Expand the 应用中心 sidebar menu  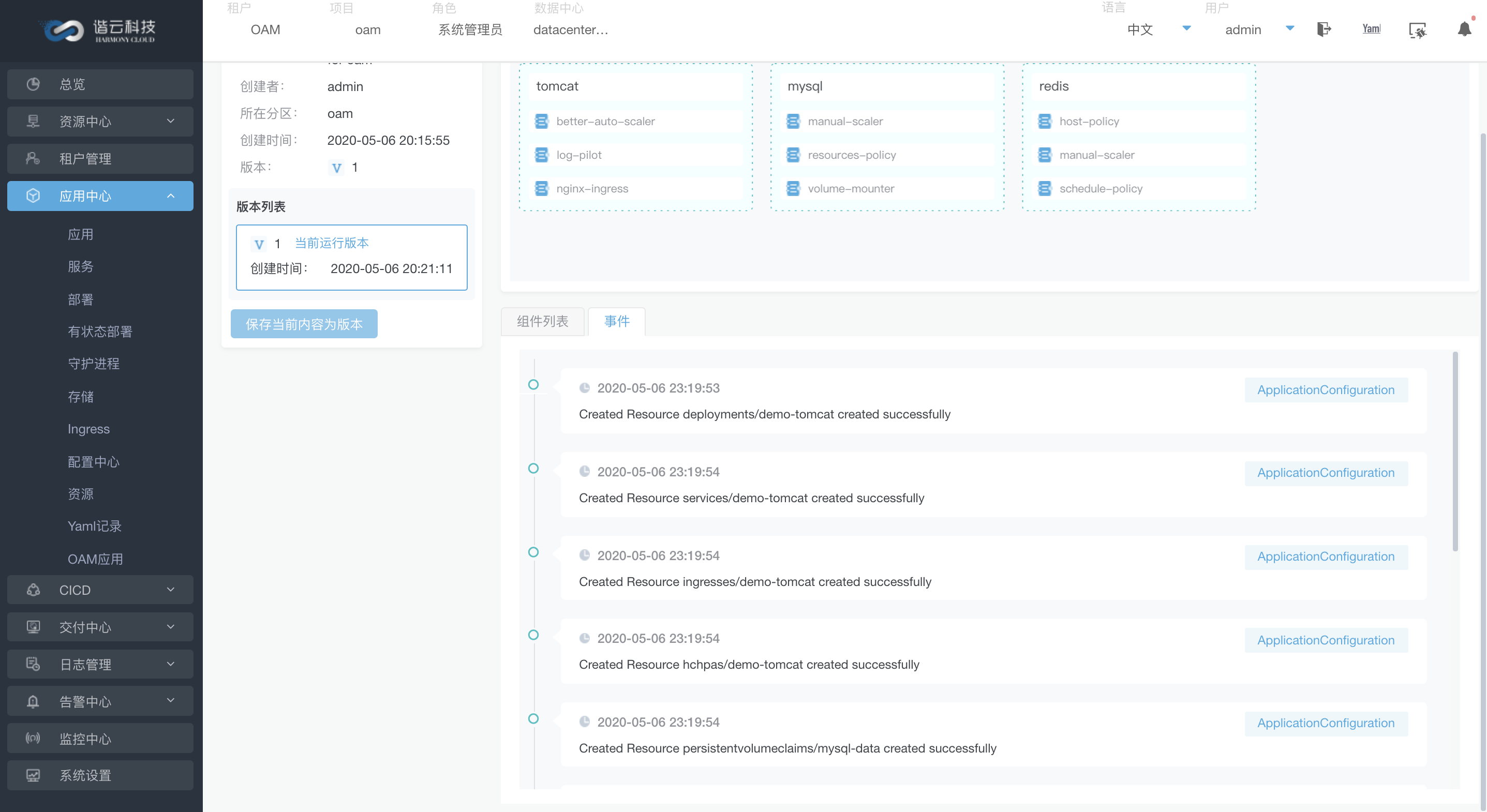pos(100,196)
